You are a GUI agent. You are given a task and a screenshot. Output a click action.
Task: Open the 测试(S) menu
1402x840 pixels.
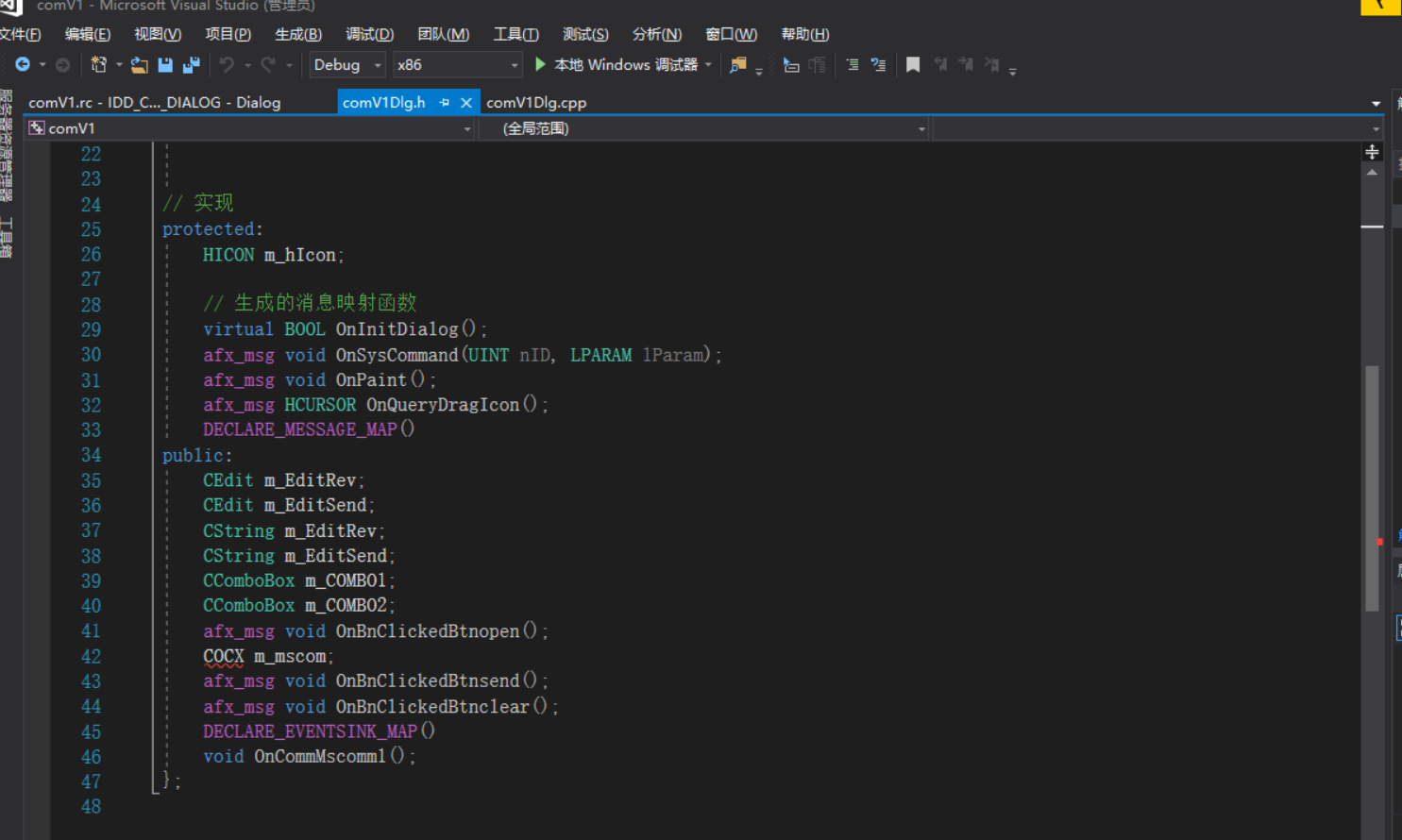[585, 35]
